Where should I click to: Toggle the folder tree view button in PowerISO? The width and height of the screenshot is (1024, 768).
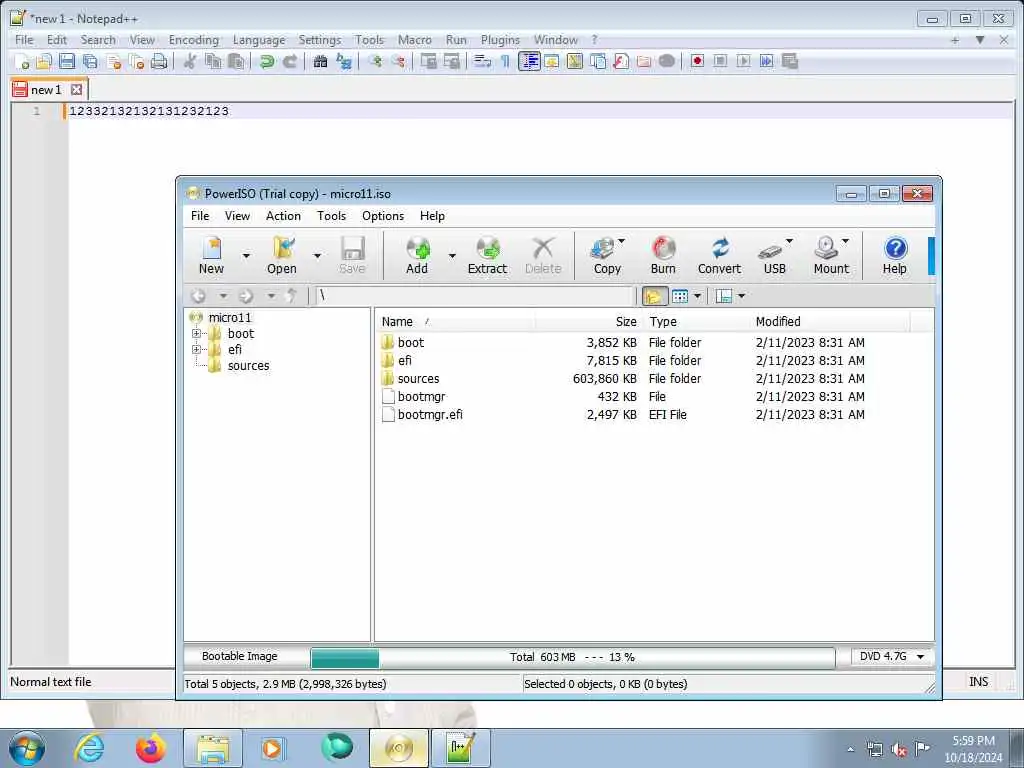pos(654,296)
